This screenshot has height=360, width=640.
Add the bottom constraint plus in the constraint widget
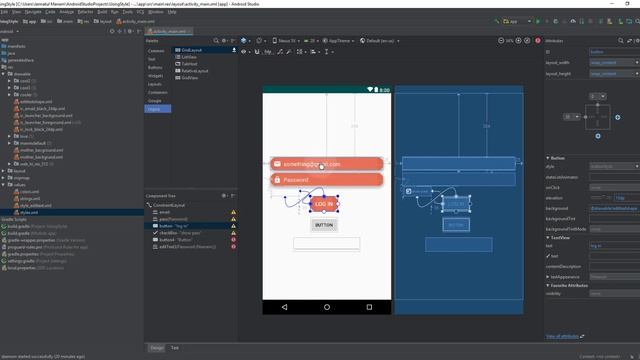point(598,136)
